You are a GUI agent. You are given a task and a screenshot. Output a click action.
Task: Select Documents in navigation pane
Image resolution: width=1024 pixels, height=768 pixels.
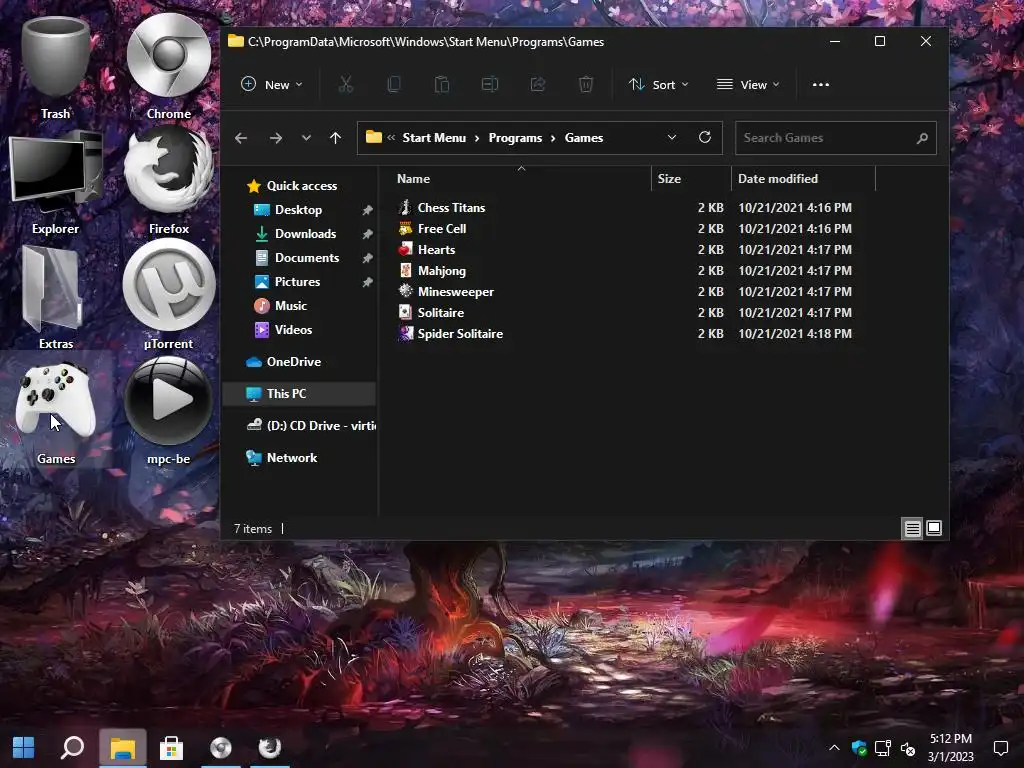click(x=307, y=258)
